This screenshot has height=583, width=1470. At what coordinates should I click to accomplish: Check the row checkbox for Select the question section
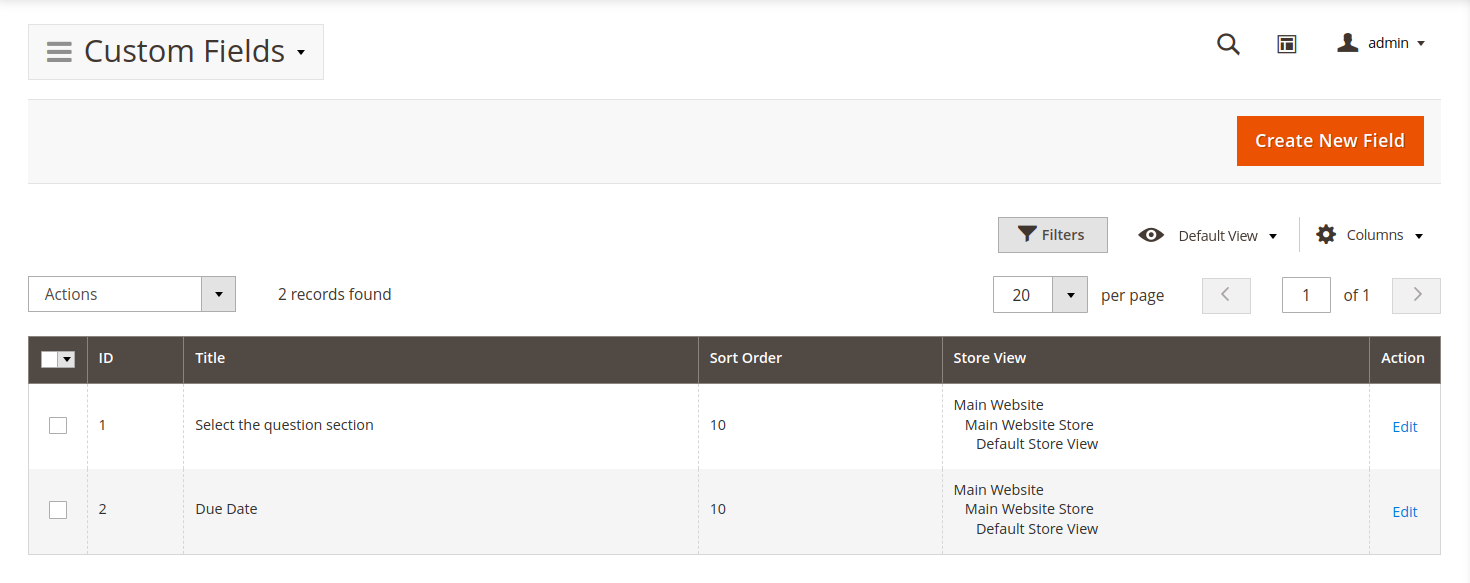pos(57,424)
